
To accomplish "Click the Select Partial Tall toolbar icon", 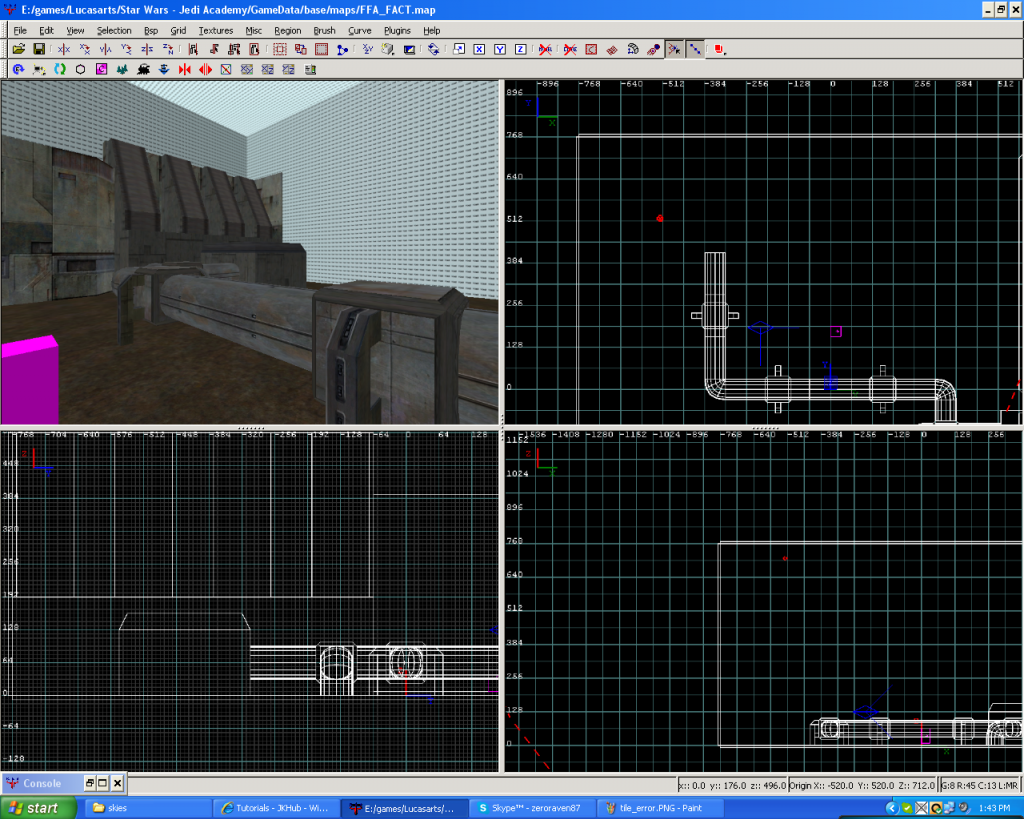I will pyautogui.click(x=234, y=49).
